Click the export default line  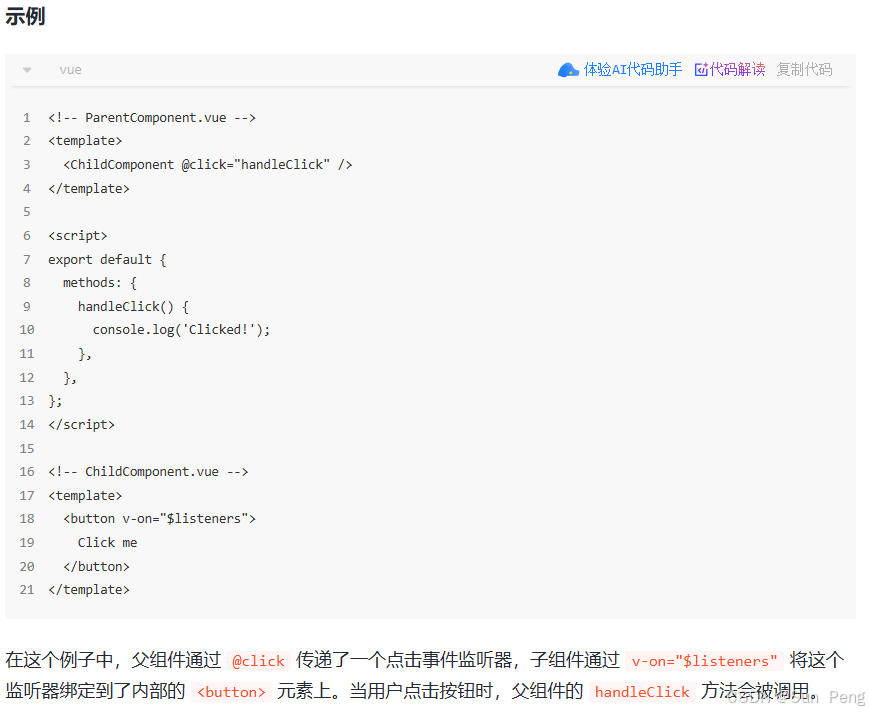click(x=107, y=259)
